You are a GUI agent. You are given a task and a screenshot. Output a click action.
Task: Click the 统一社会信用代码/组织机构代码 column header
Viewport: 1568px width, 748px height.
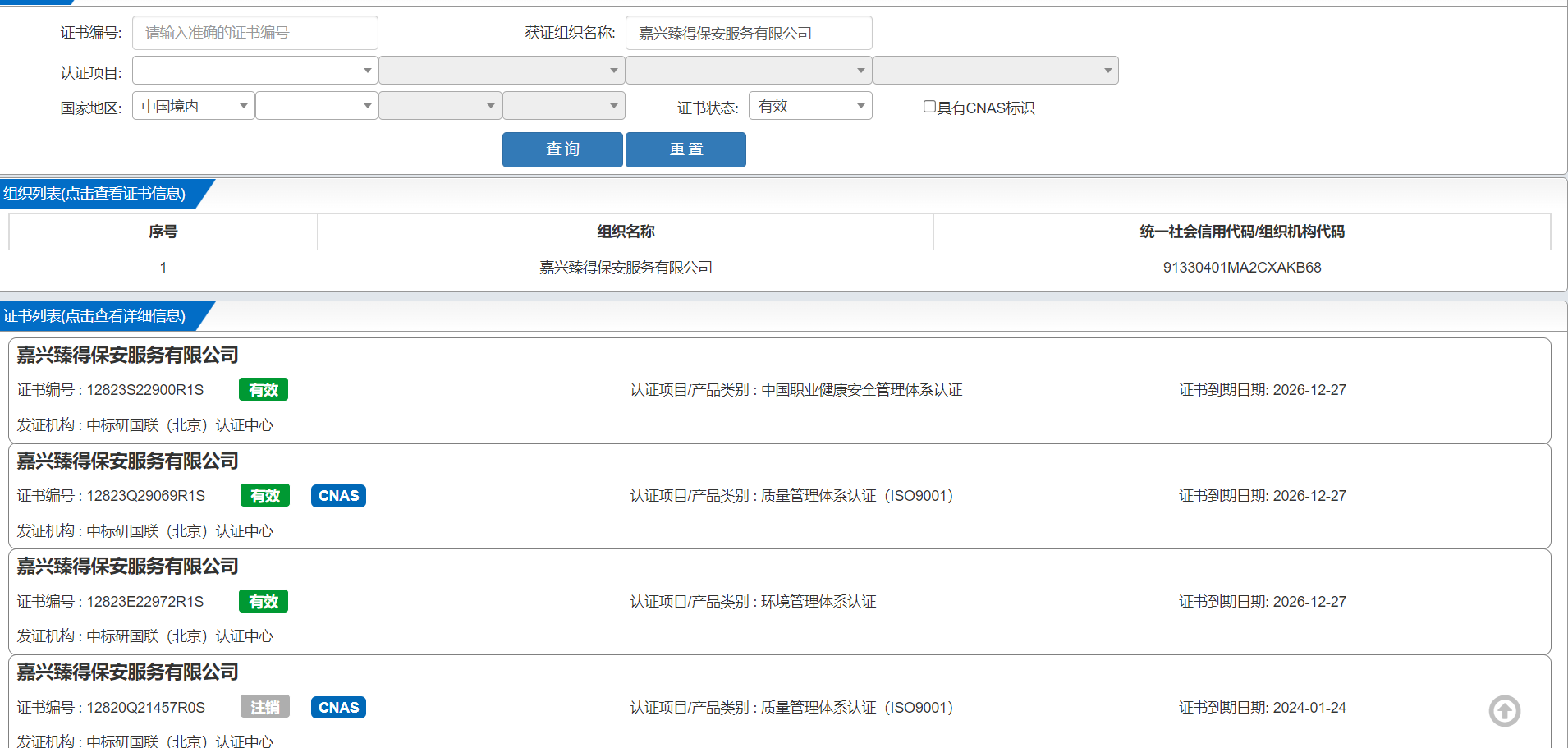click(x=1242, y=232)
